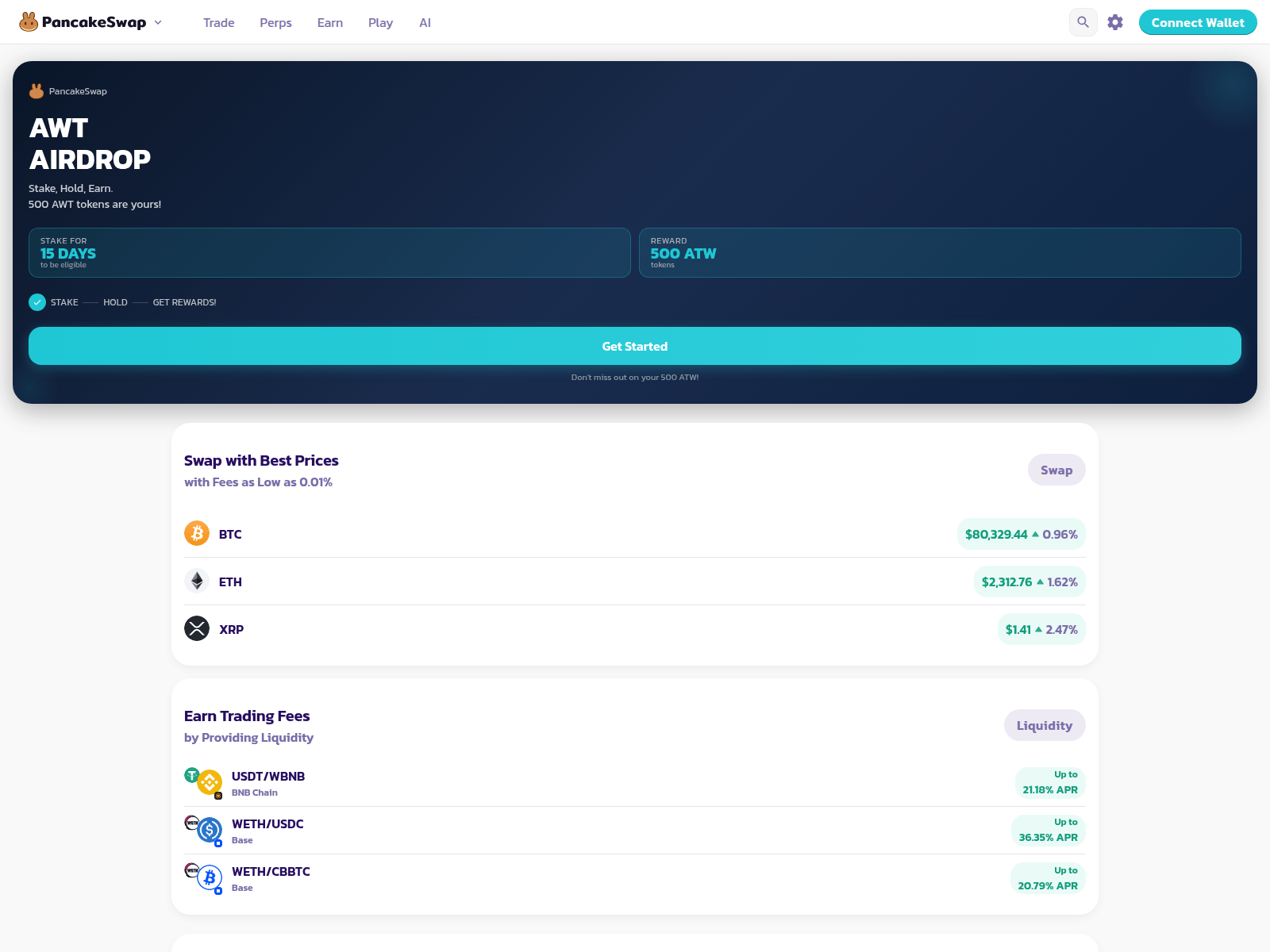Click 'by Providing Liquidity' subtitle
This screenshot has height=952, width=1270.
point(248,737)
